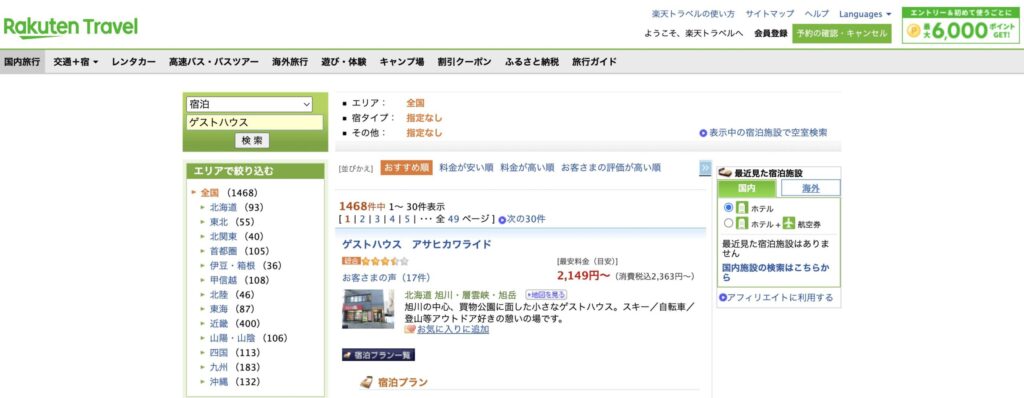Switch to the 海外 tab
This screenshot has width=1024, height=398.
click(810, 188)
